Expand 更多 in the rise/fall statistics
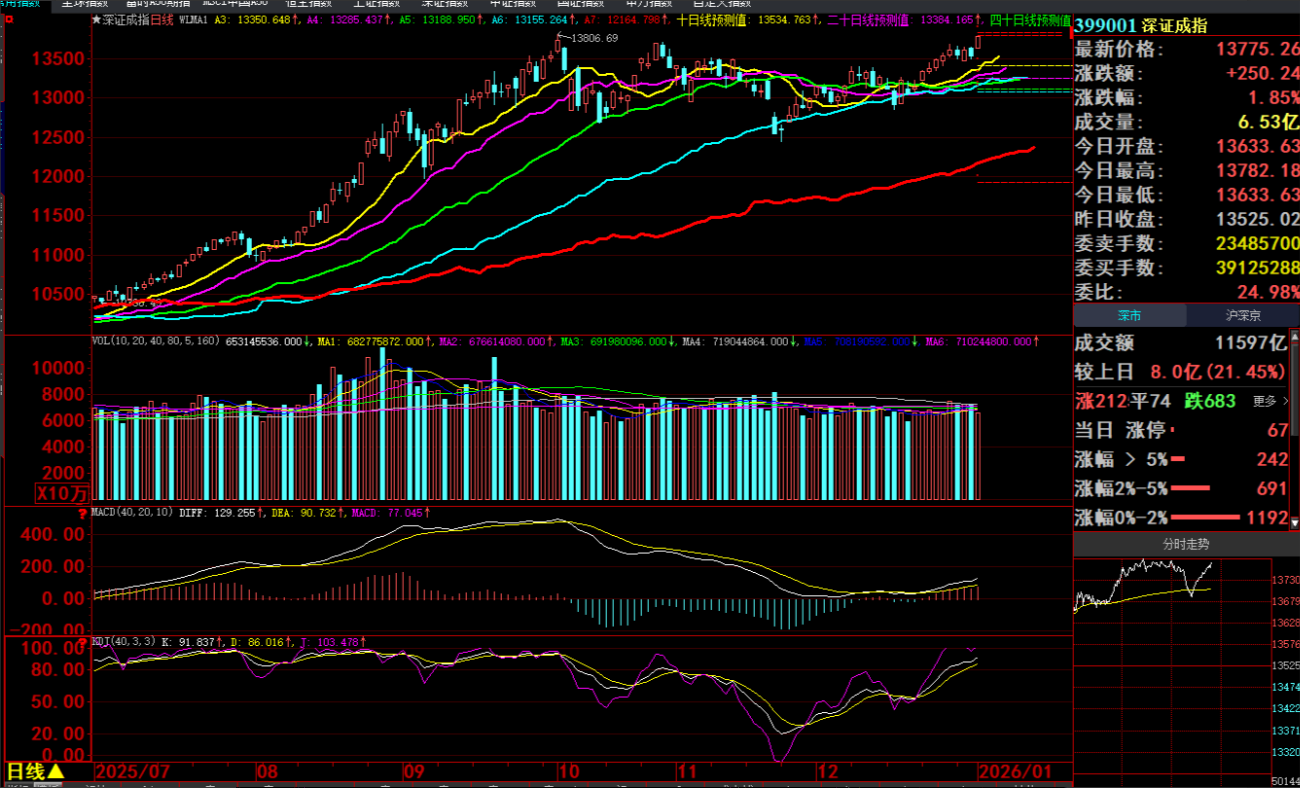 [x=1269, y=401]
